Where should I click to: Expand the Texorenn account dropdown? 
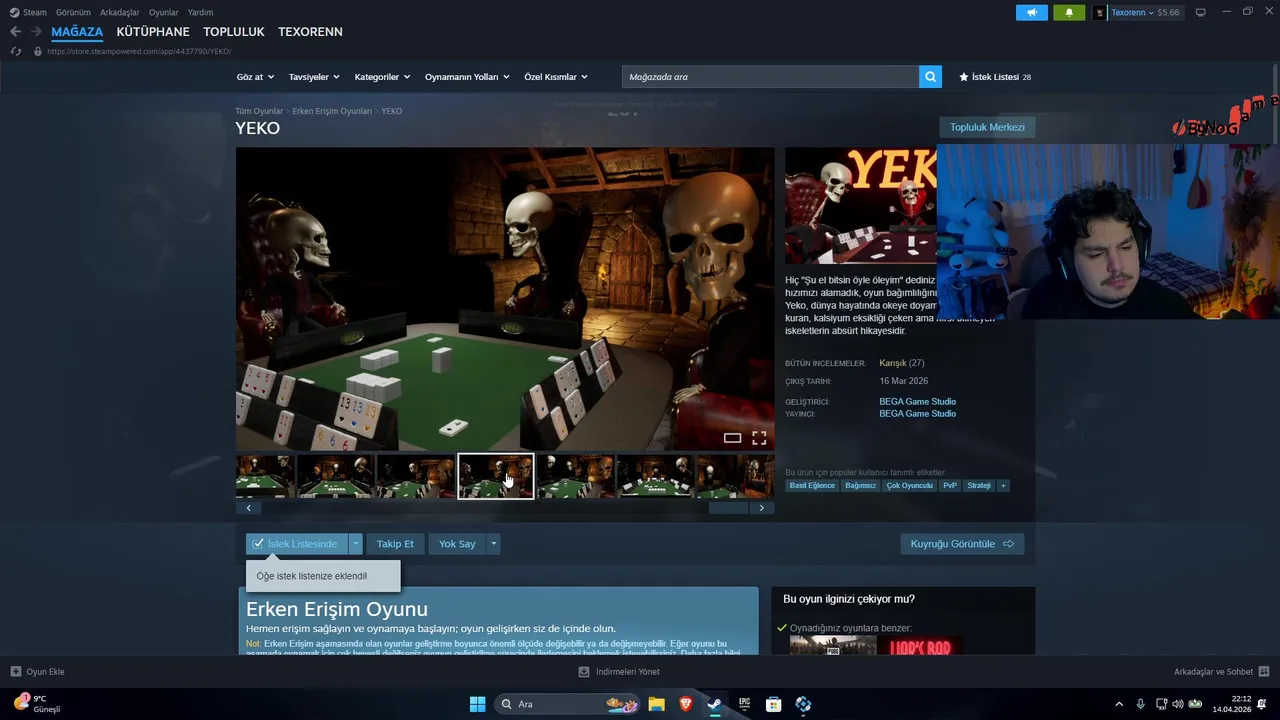(x=1137, y=12)
